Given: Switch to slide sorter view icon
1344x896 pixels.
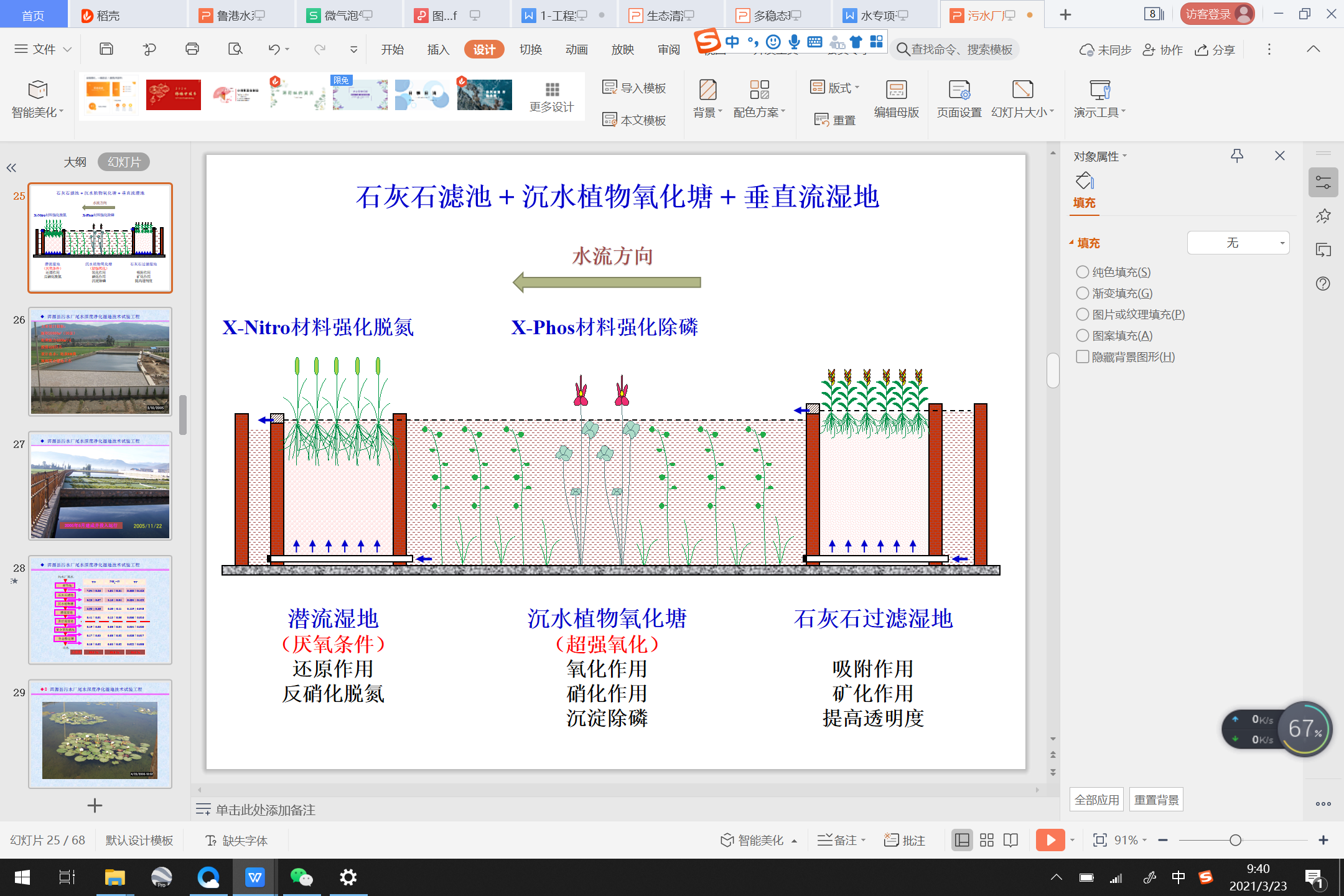Looking at the screenshot, I should click(987, 840).
